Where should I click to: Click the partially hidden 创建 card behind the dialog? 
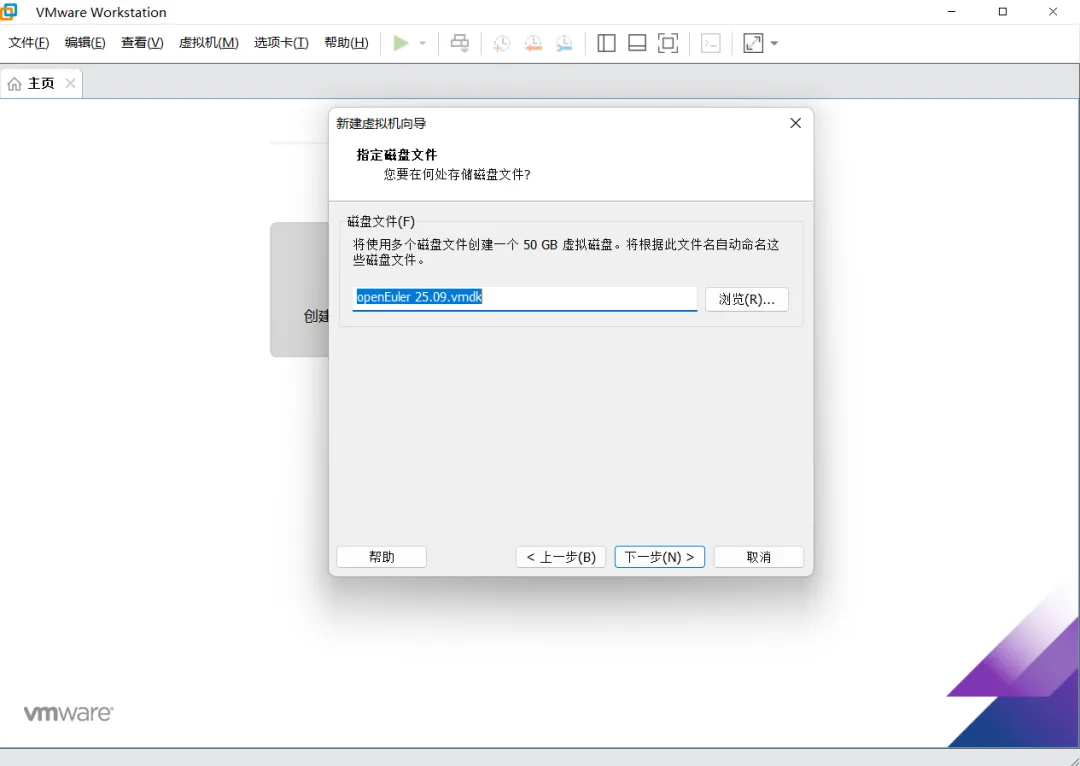300,289
